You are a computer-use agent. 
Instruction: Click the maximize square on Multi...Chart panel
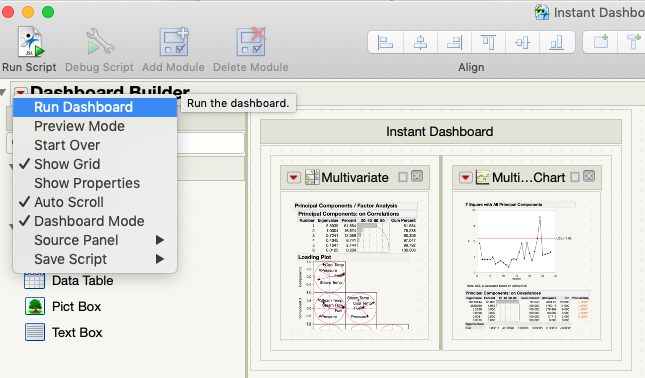click(x=575, y=177)
